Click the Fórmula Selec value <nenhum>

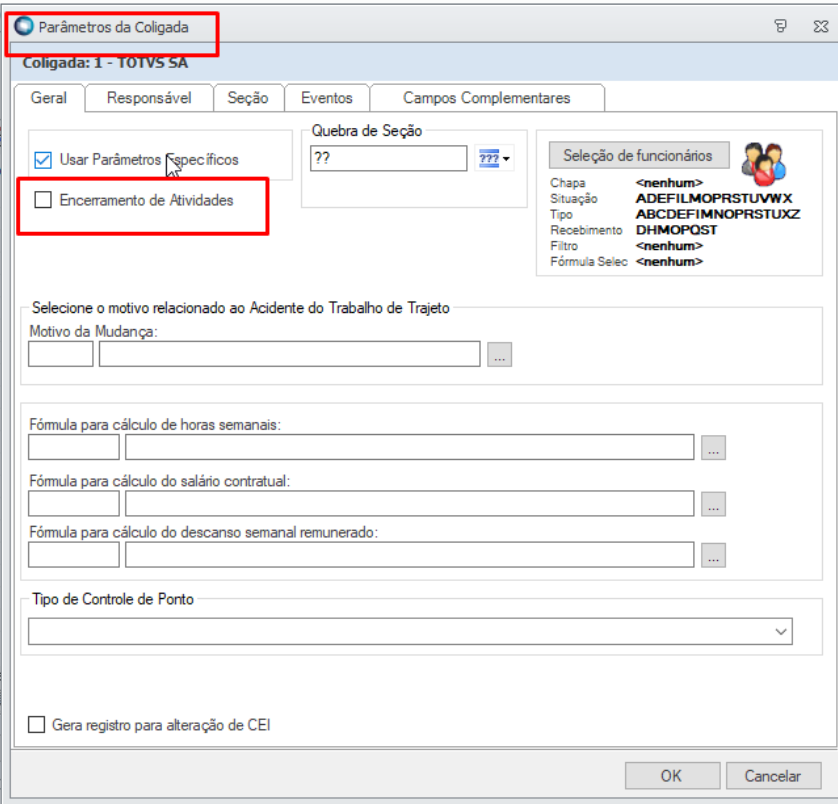coord(669,261)
